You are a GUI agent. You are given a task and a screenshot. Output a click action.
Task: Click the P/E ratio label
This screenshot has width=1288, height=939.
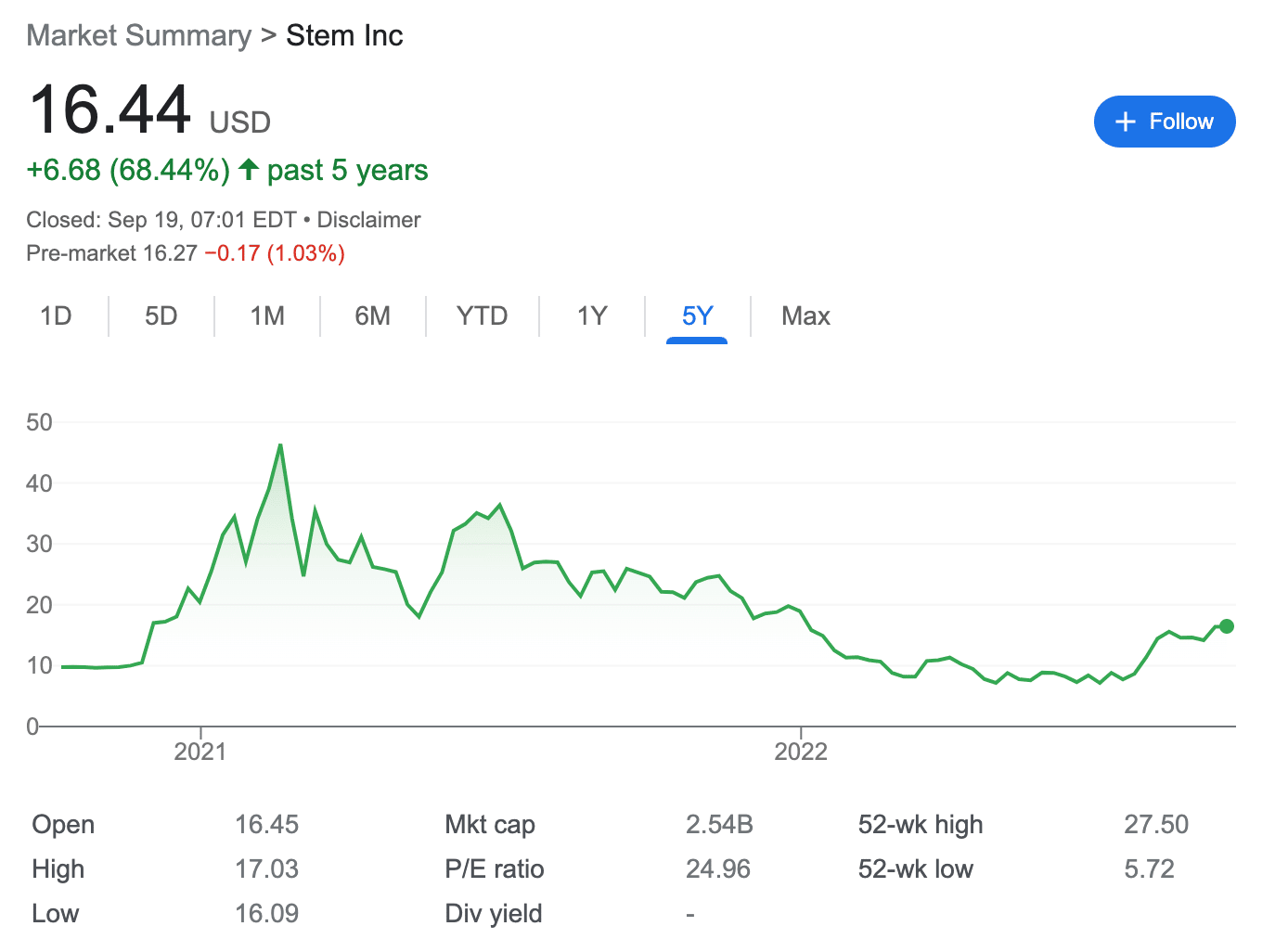(x=495, y=868)
